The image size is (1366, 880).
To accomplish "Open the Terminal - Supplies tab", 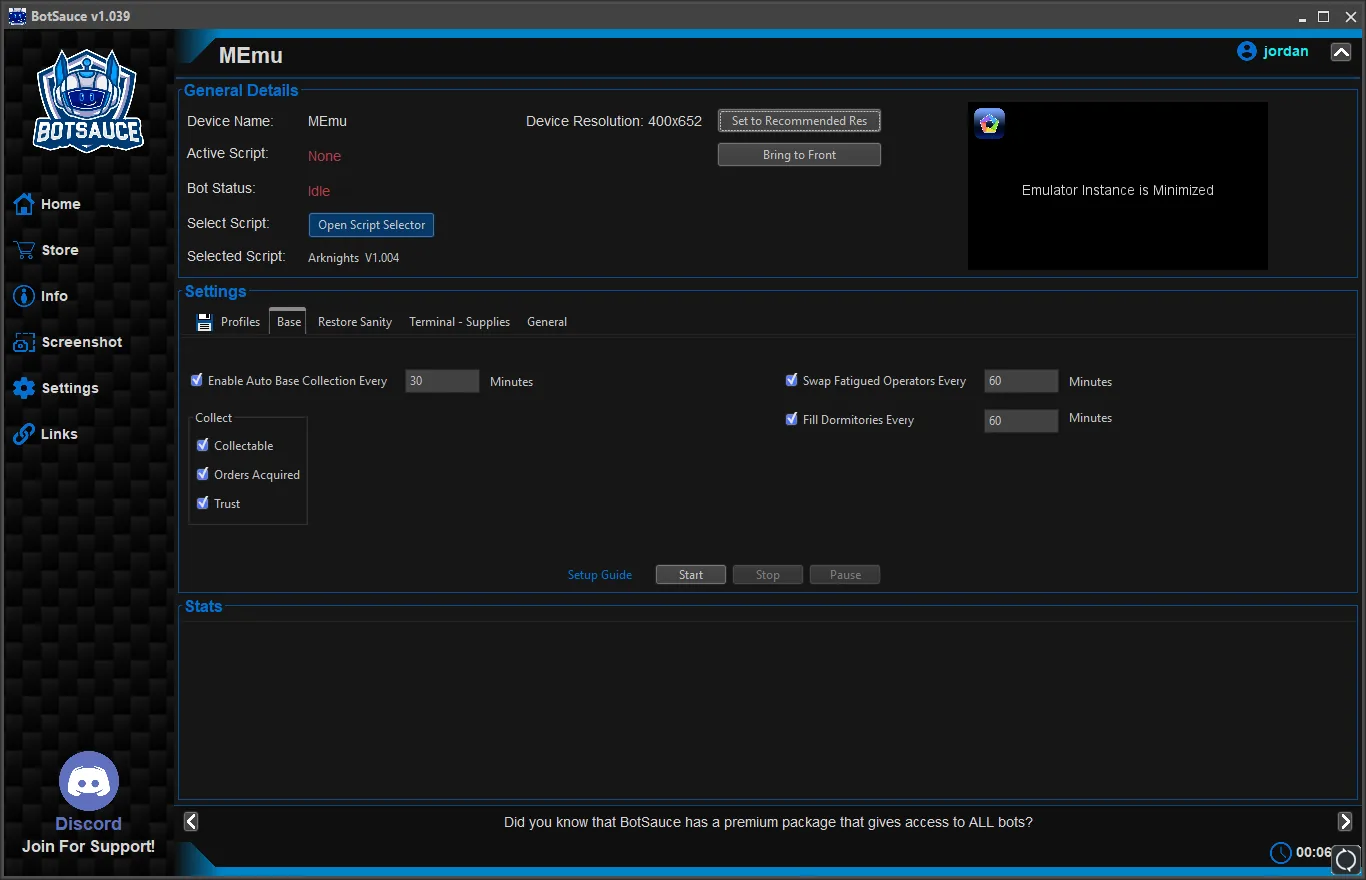I will [459, 322].
